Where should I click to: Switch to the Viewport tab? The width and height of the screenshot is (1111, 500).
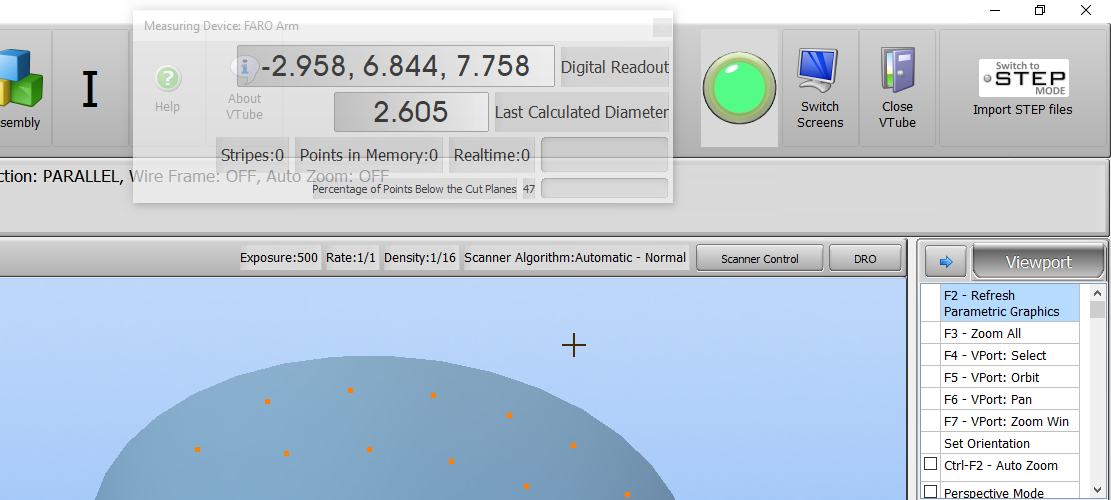point(1038,262)
